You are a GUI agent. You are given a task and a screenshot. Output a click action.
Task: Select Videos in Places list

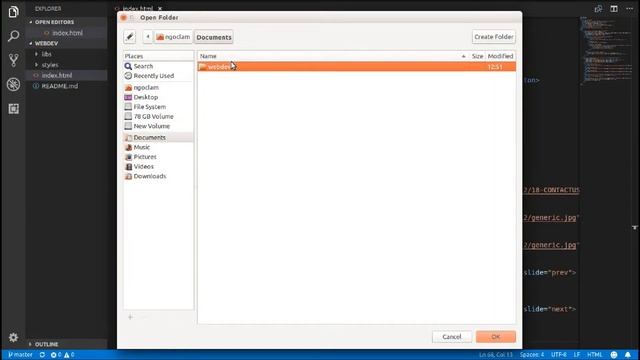158,167
